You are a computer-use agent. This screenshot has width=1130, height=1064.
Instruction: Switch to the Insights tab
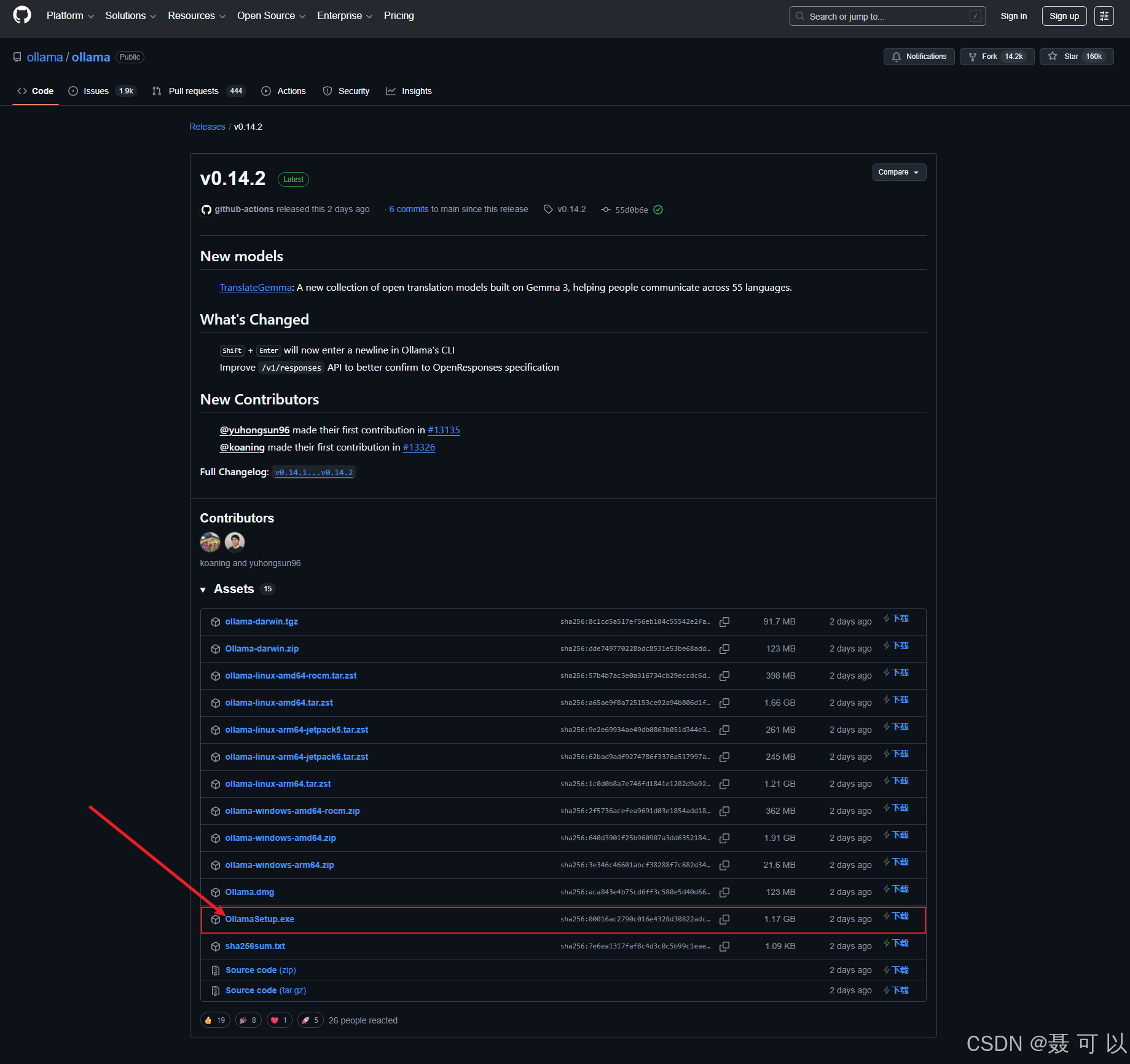point(409,91)
